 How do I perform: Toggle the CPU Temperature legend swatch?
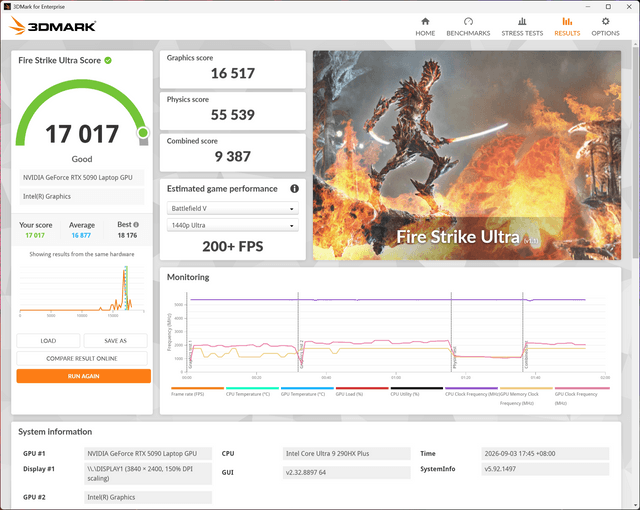click(x=252, y=388)
